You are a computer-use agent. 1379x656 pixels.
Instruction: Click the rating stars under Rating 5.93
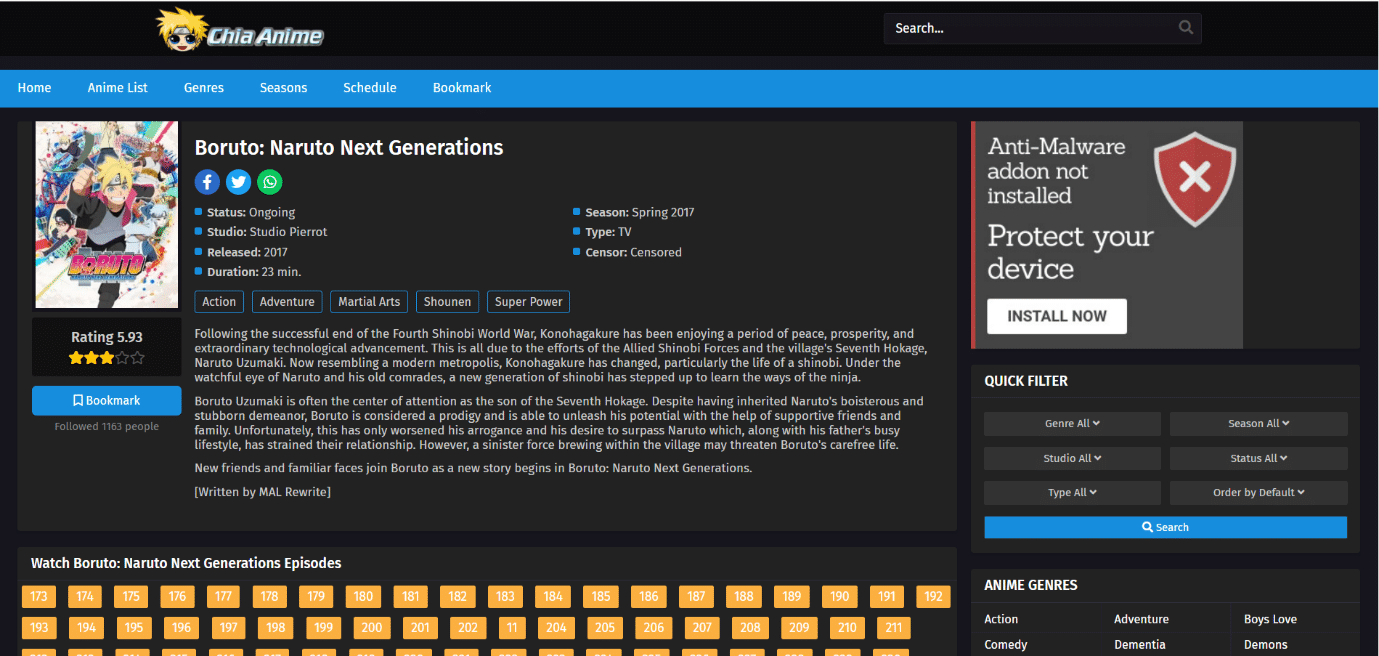tap(106, 357)
